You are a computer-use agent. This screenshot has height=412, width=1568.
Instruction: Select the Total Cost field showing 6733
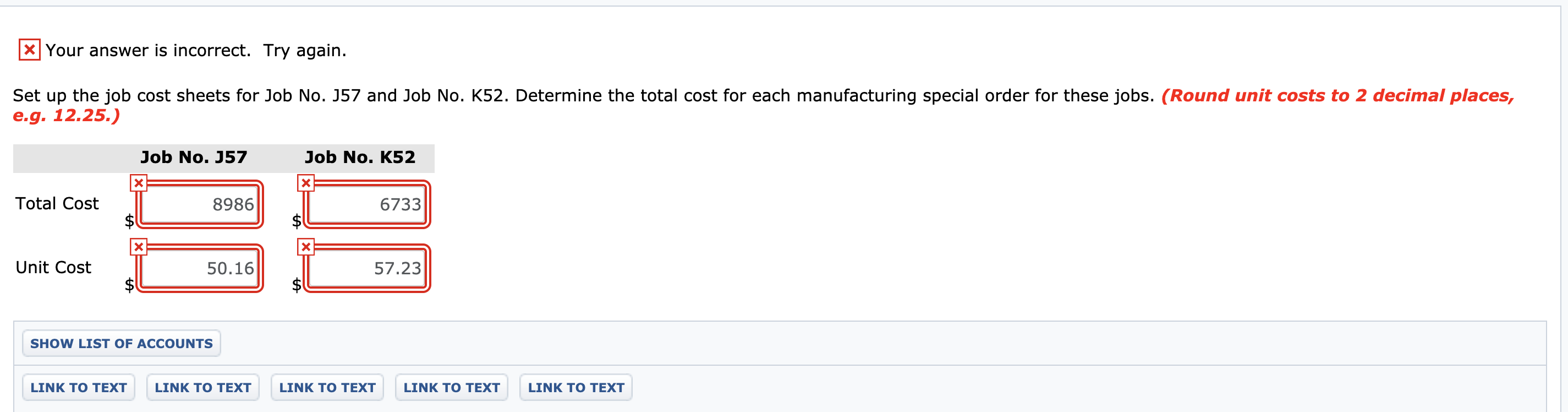pos(366,205)
